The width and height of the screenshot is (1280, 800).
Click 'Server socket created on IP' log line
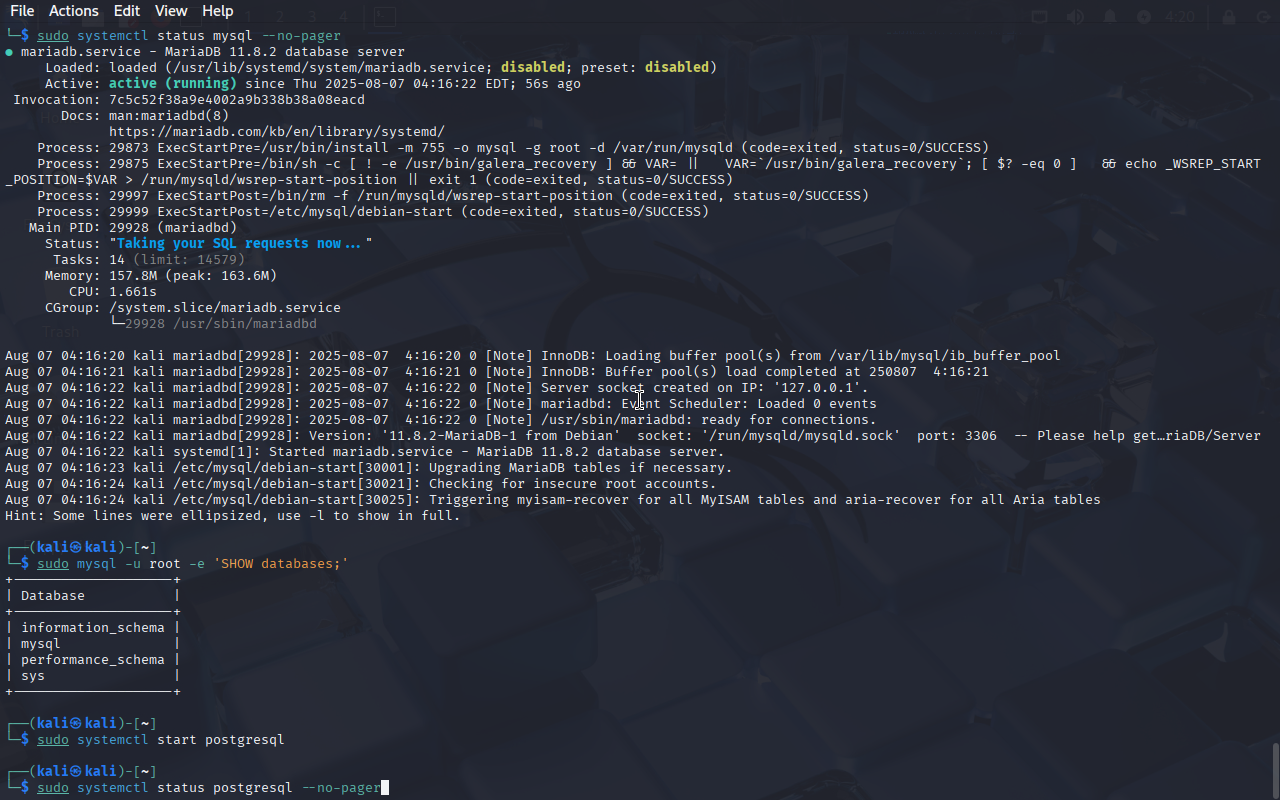(437, 388)
